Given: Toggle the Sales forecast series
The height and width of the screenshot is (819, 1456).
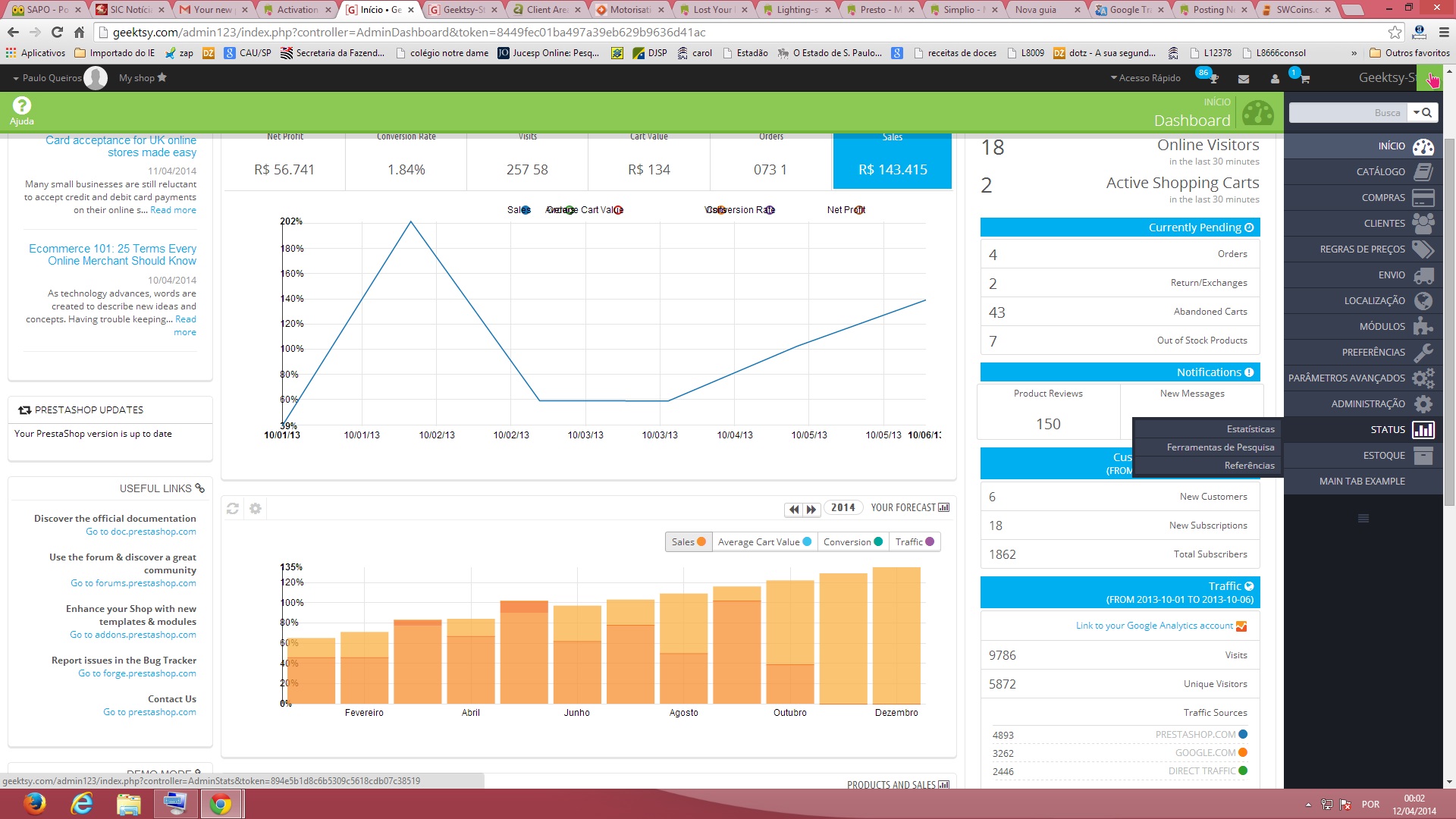Looking at the screenshot, I should [x=689, y=542].
